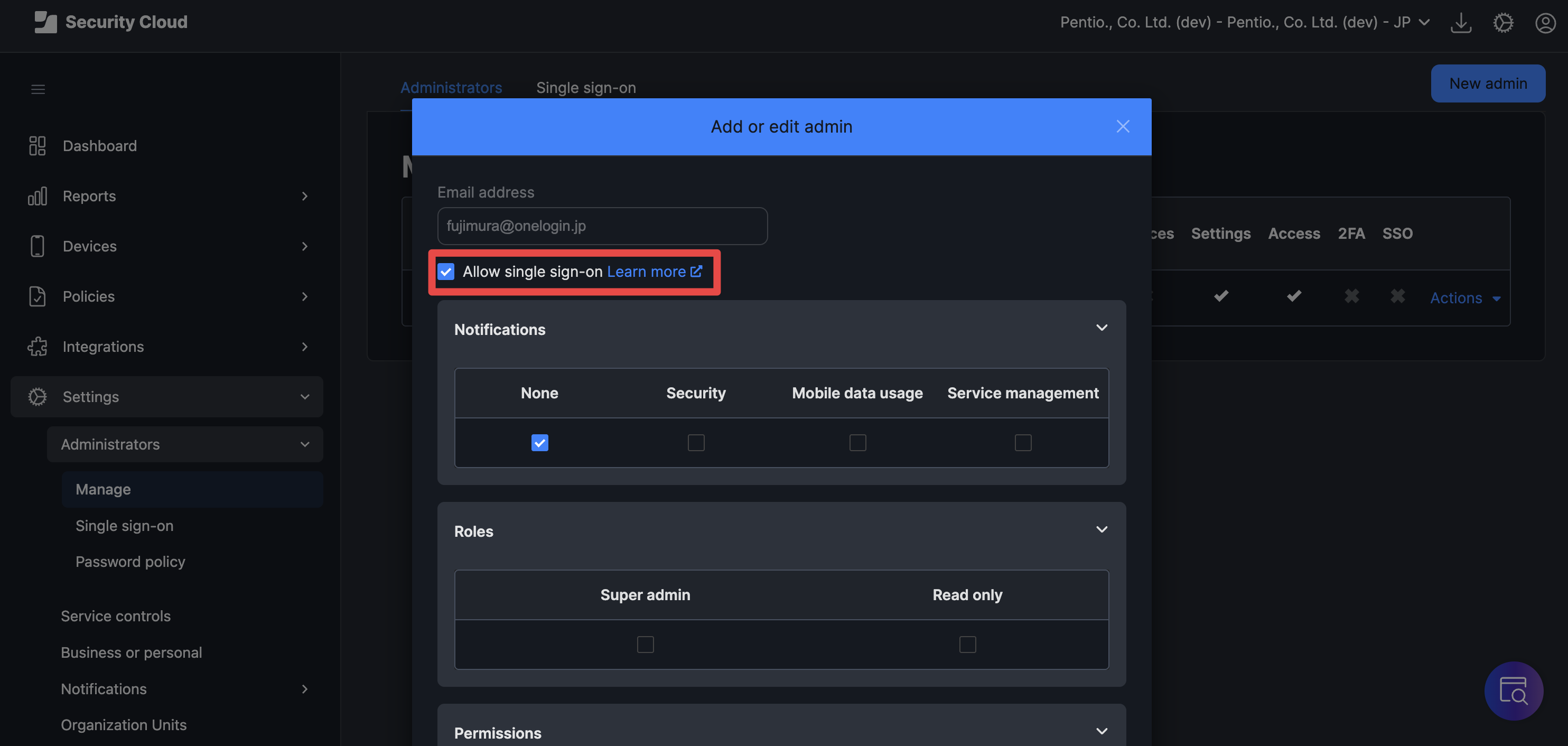Image resolution: width=1568 pixels, height=746 pixels.
Task: Click the Security Cloud title text
Action: [127, 22]
